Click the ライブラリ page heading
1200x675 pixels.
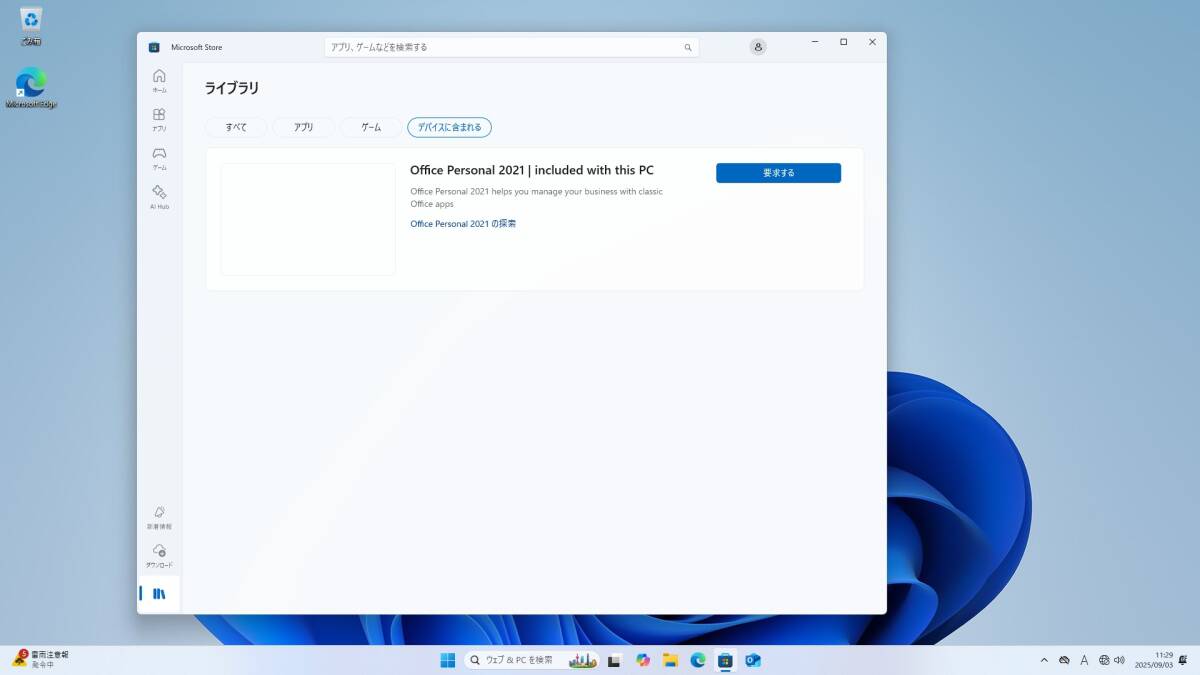point(232,88)
